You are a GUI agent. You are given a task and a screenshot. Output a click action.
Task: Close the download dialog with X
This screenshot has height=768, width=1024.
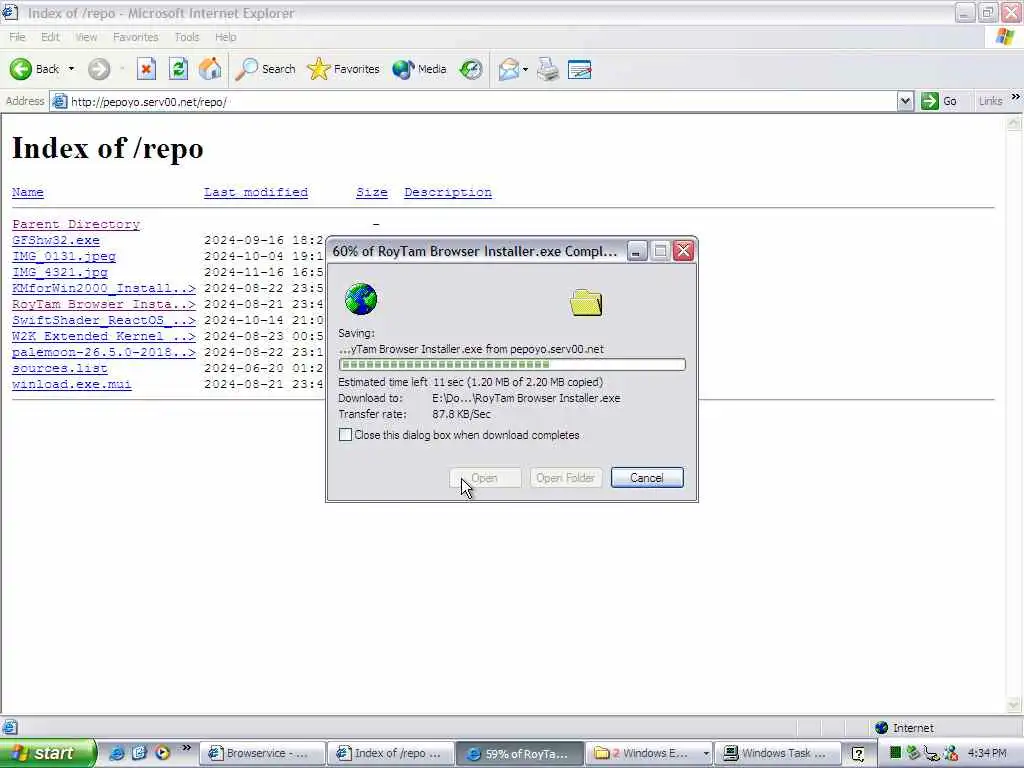coord(683,251)
